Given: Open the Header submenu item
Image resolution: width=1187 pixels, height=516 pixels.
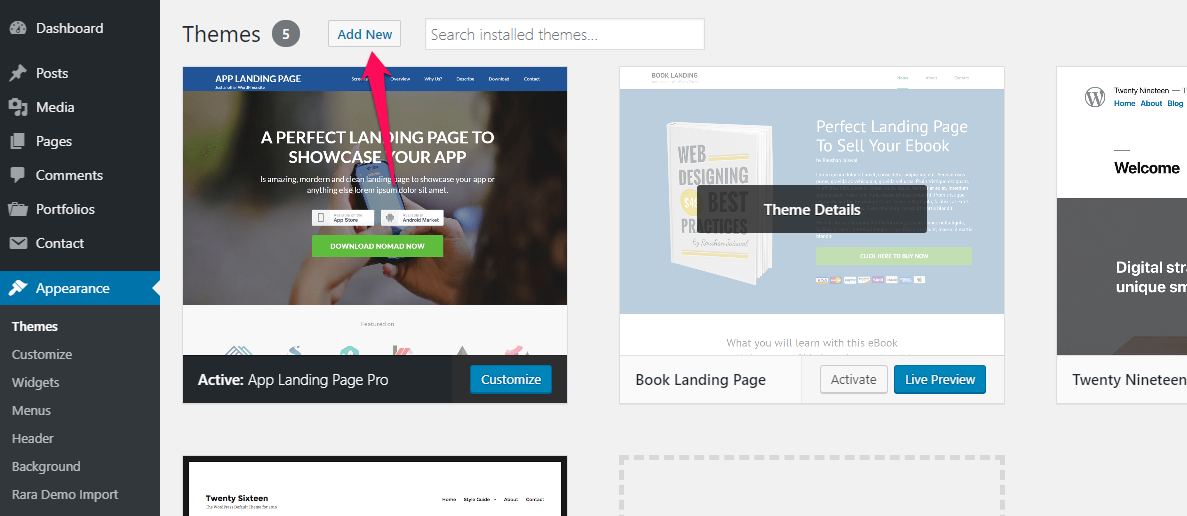Looking at the screenshot, I should click(x=33, y=439).
